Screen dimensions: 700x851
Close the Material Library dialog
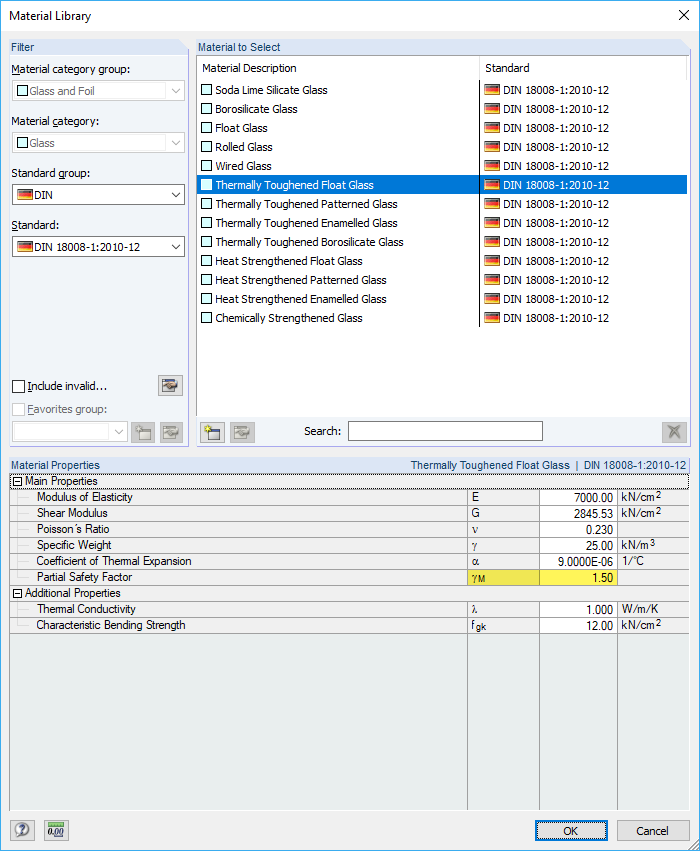684,15
